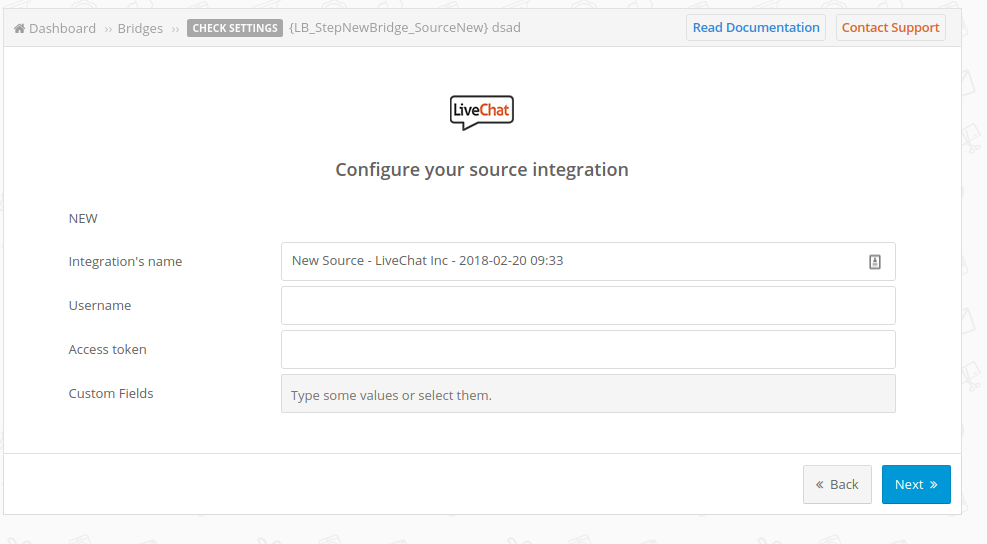This screenshot has height=544, width=987.
Task: Click the Configure your source integration heading
Action: point(482,169)
